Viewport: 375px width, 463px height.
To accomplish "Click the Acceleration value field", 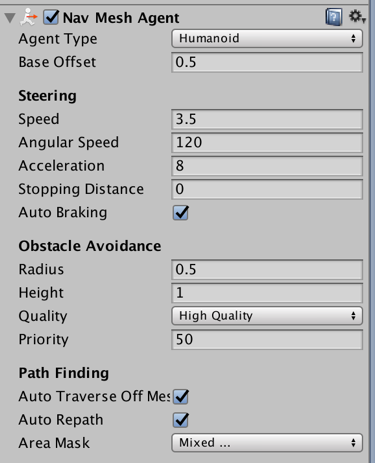I will (267, 166).
